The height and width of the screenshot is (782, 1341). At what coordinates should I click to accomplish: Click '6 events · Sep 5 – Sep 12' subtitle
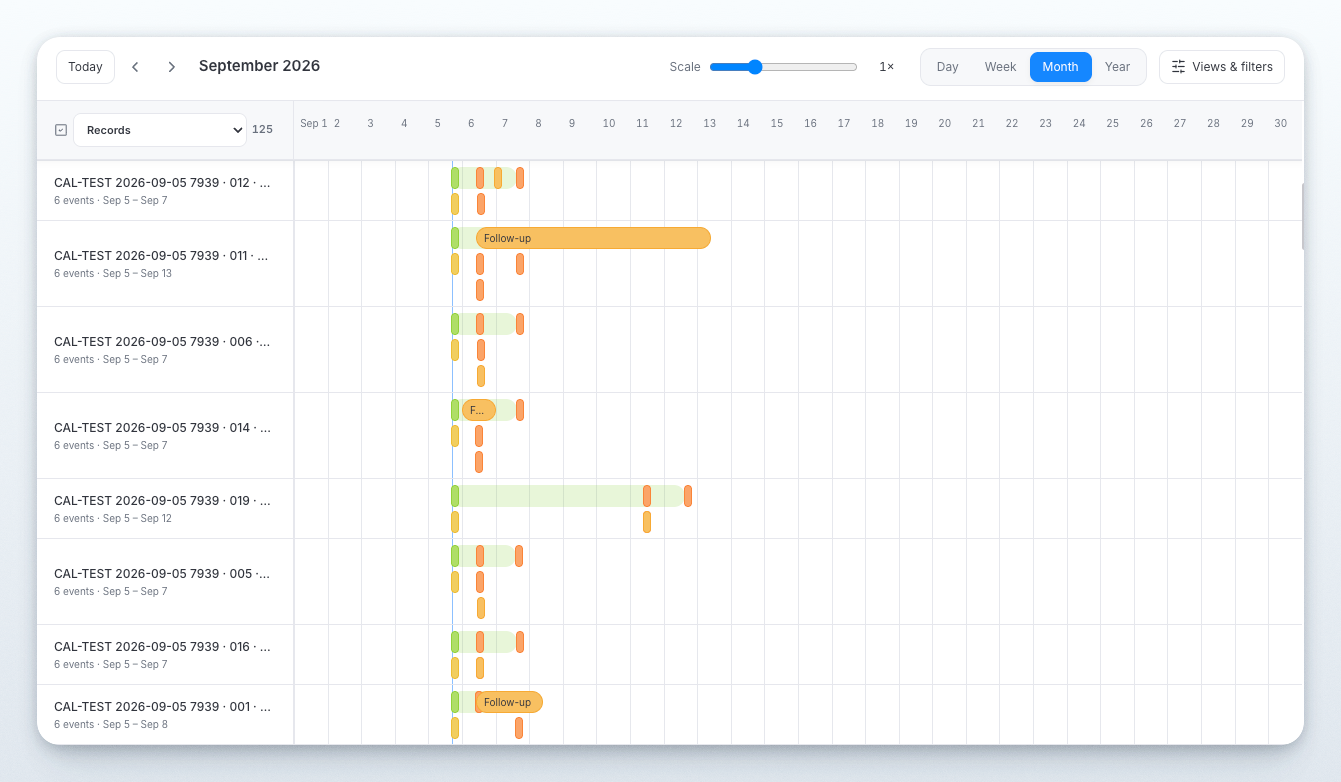(x=113, y=518)
